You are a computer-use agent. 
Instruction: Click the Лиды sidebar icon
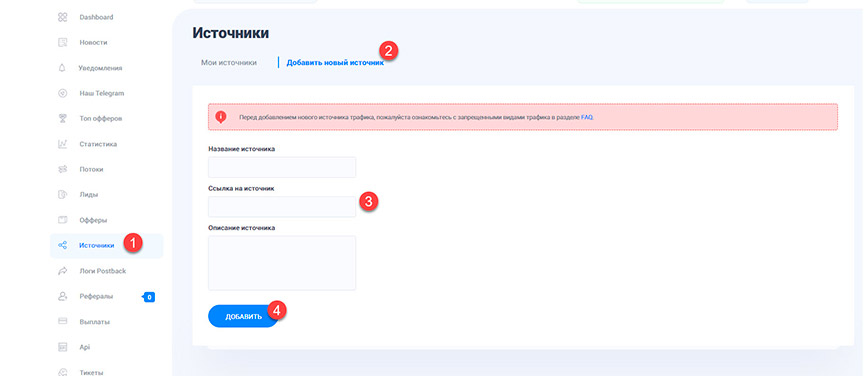tap(62, 195)
